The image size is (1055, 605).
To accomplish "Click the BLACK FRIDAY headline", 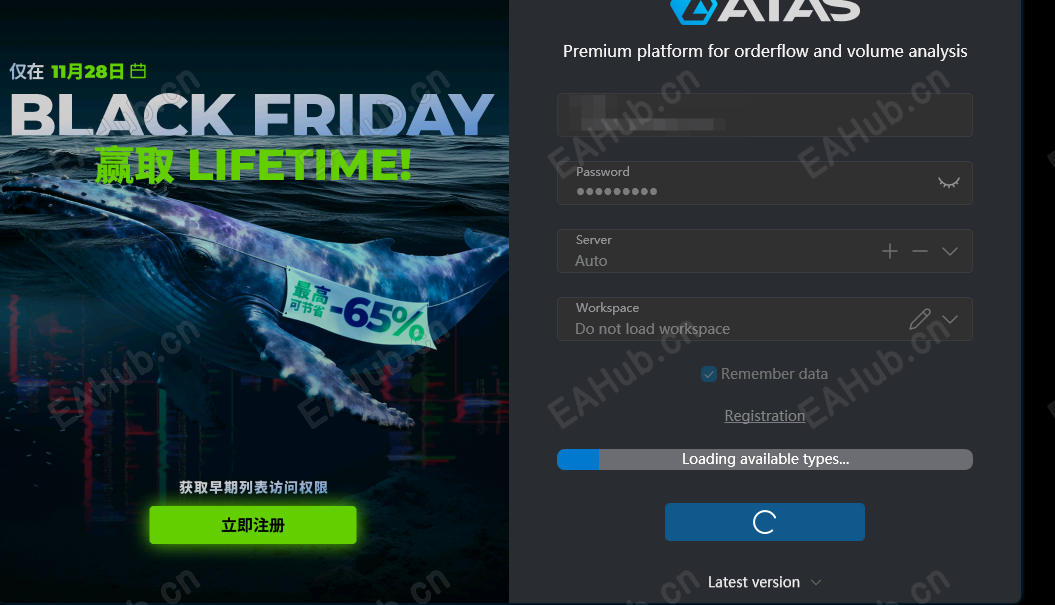I will coord(252,114).
